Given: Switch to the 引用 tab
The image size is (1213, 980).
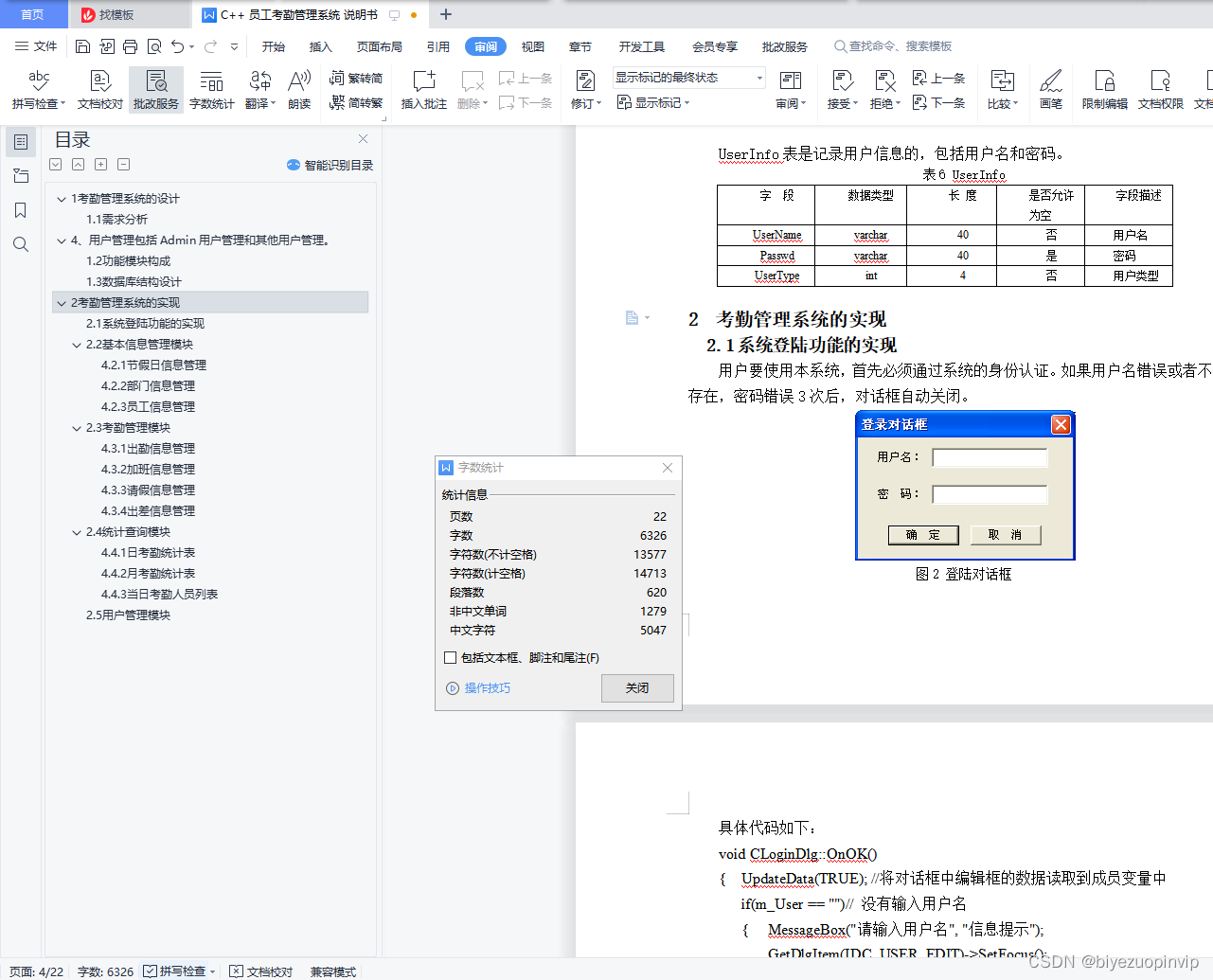Looking at the screenshot, I should coord(437,46).
